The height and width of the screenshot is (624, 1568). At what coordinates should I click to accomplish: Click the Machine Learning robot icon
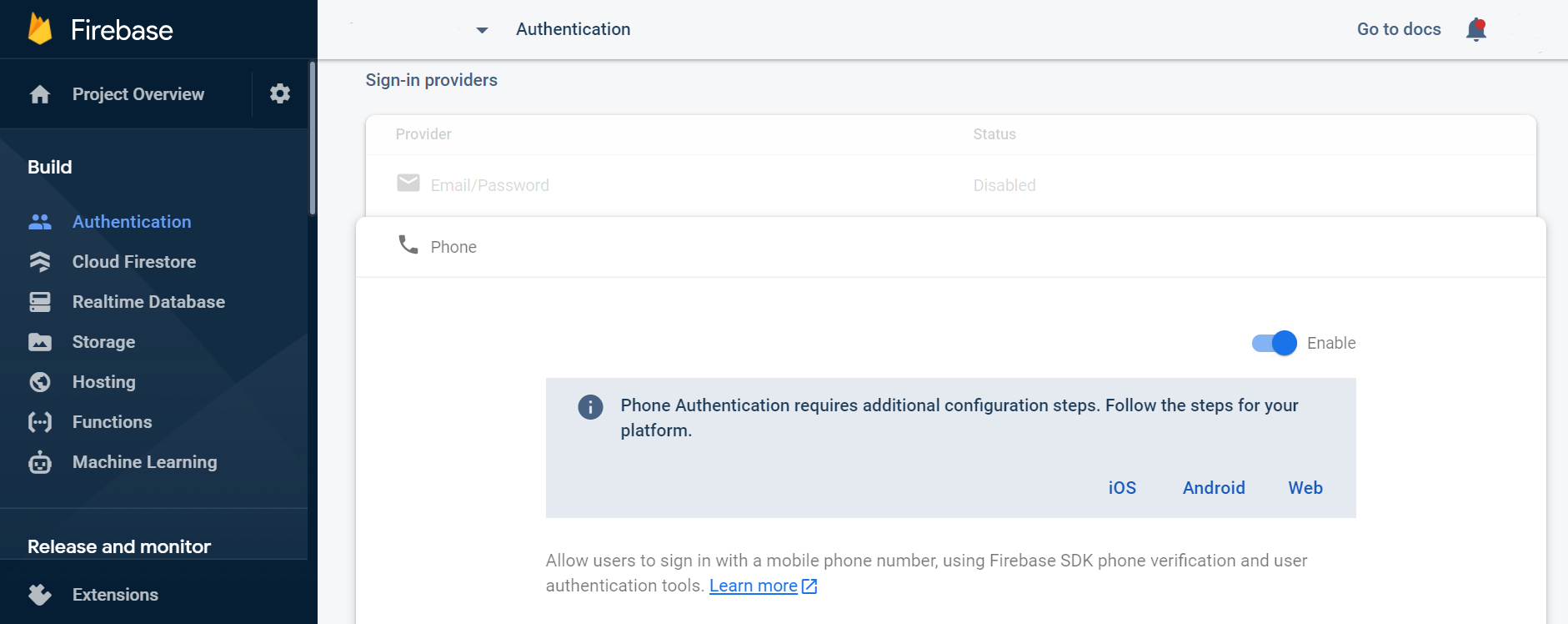click(x=40, y=462)
